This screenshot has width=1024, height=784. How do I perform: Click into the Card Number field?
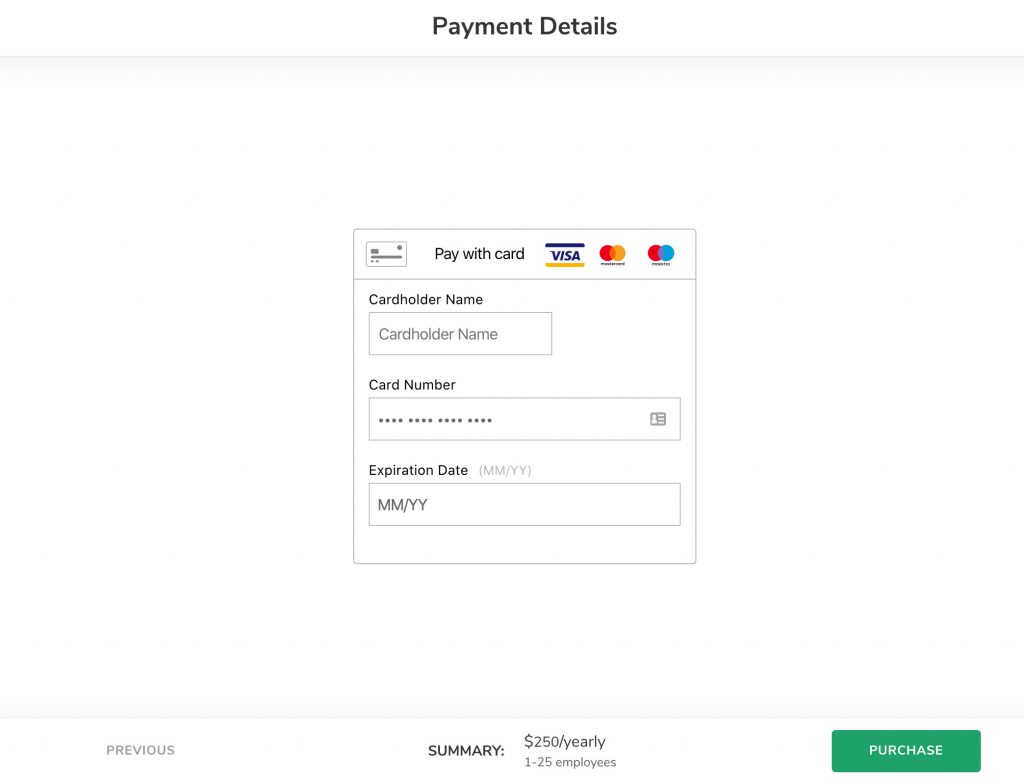pyautogui.click(x=524, y=419)
